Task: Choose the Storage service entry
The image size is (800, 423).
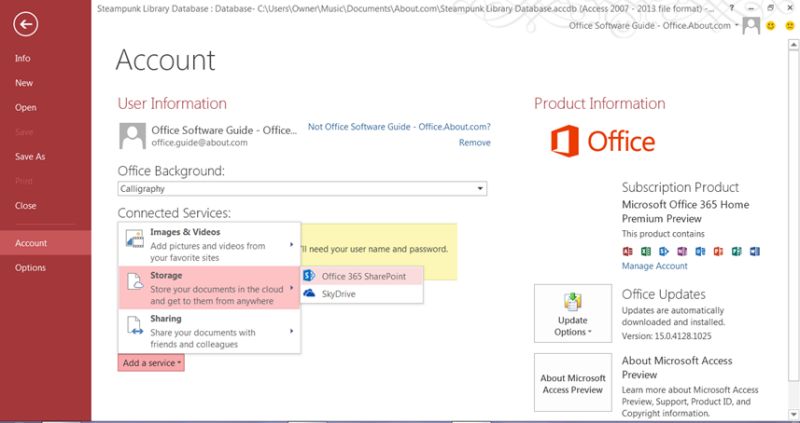Action: (209, 288)
